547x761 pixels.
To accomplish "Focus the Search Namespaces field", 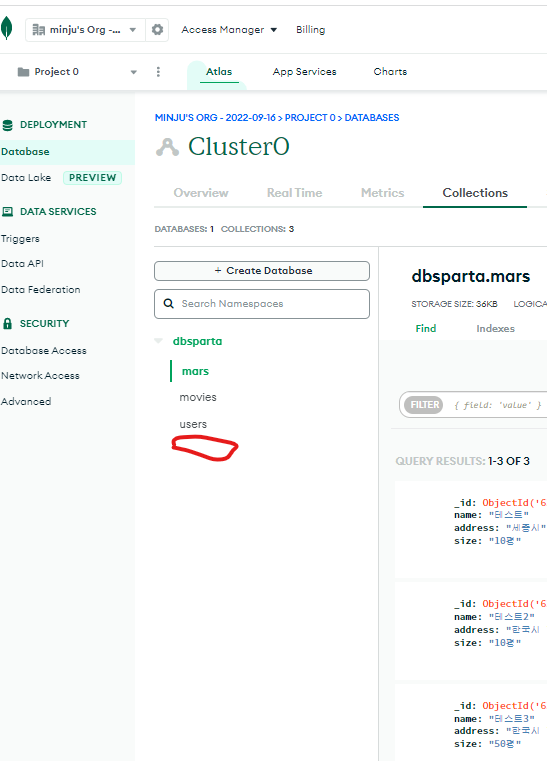I will 262,304.
